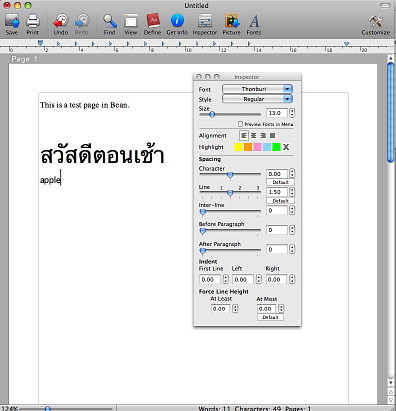Click the First Line indent stepper
This screenshot has height=411, width=396.
coord(226,279)
